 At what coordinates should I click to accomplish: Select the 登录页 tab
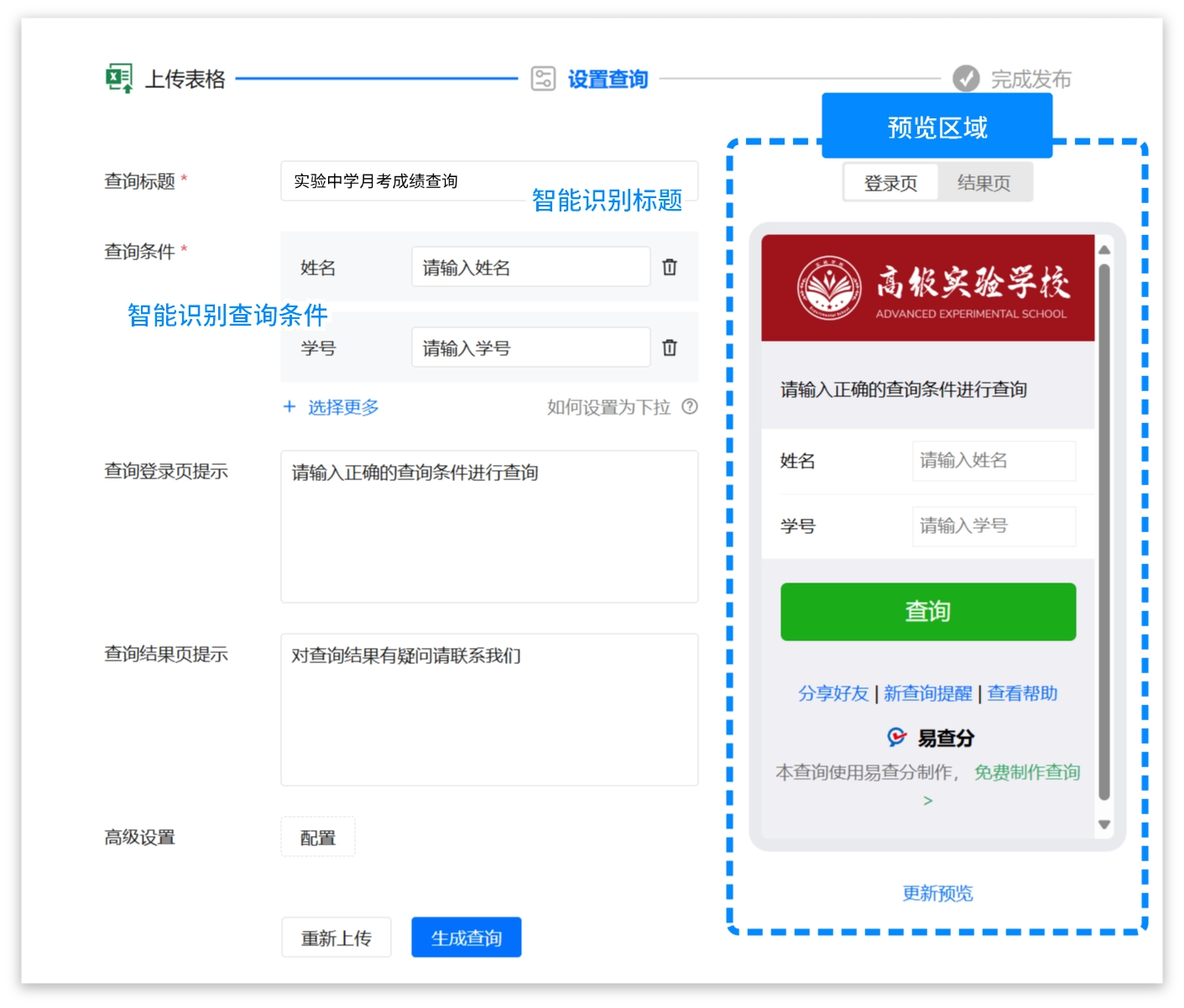coord(889,180)
